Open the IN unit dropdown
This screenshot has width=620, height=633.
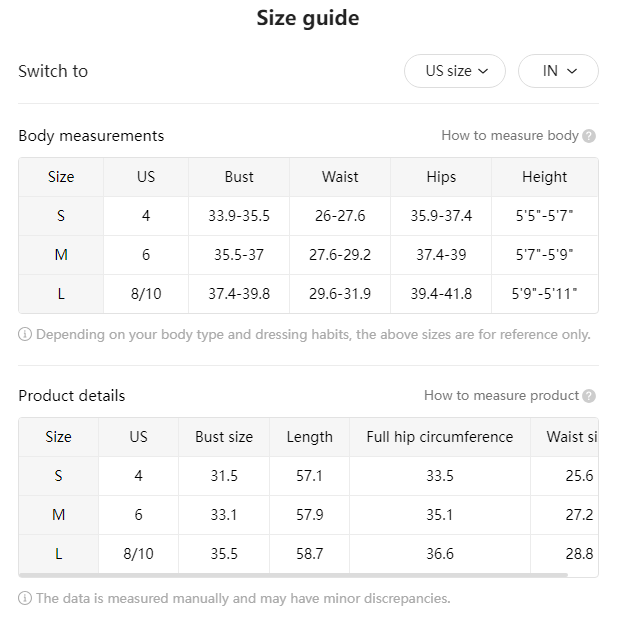(x=558, y=71)
